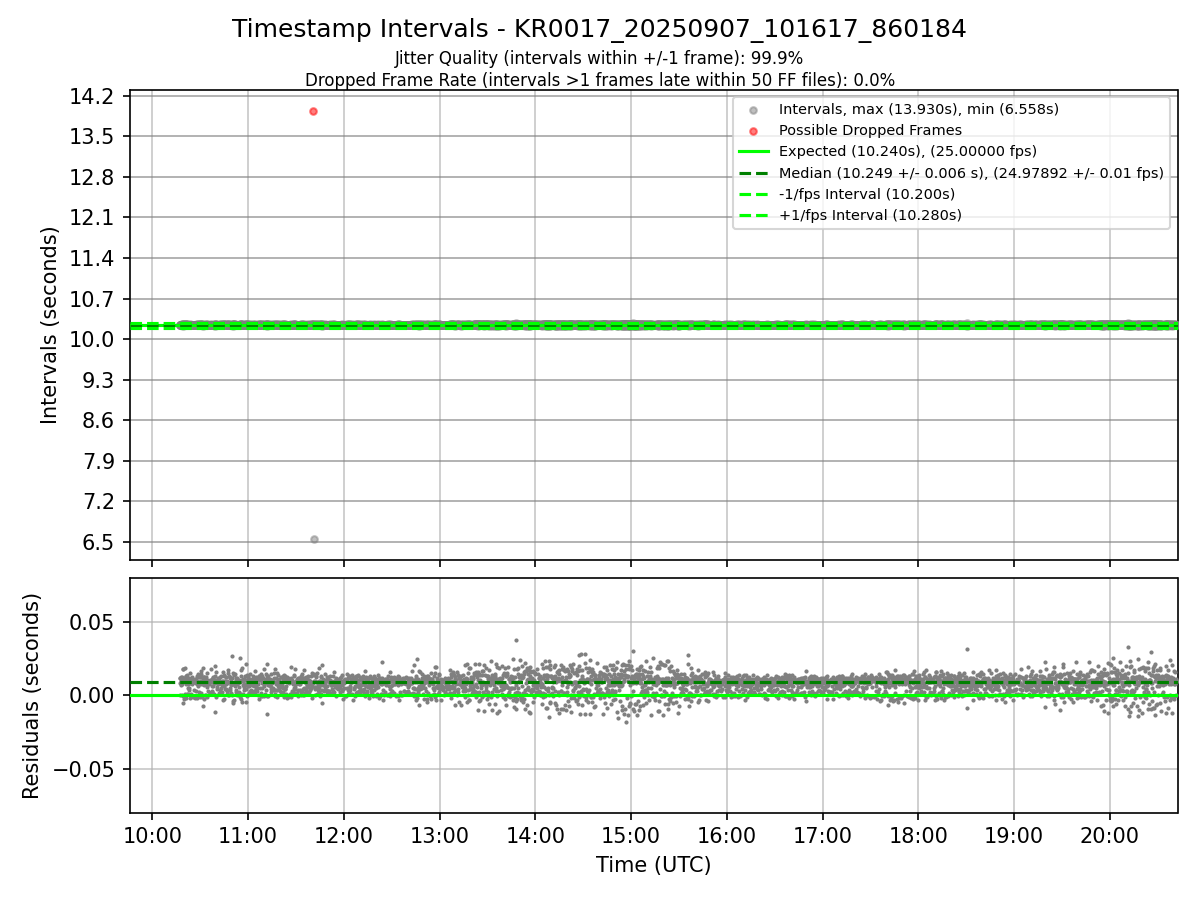The image size is (1200, 900).
Task: Click the 'Dropped Frame Rate' subtitle line
Action: click(599, 79)
